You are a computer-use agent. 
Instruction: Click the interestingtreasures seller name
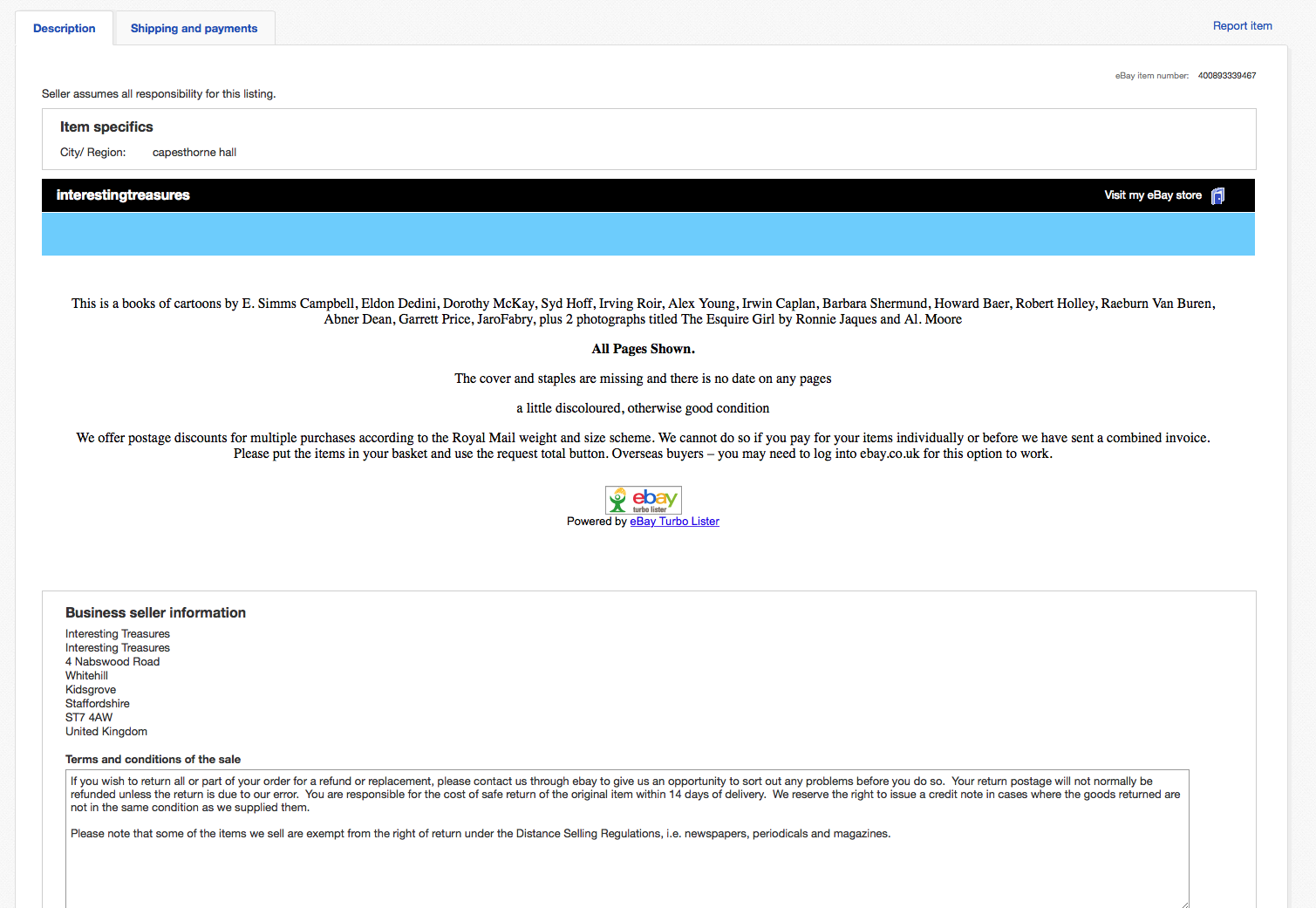point(123,195)
